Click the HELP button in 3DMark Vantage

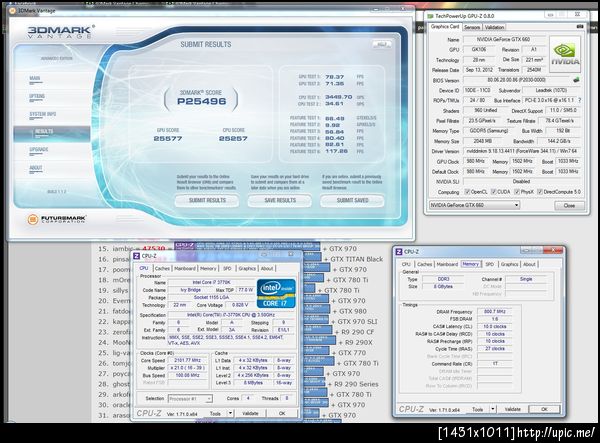click(382, 44)
